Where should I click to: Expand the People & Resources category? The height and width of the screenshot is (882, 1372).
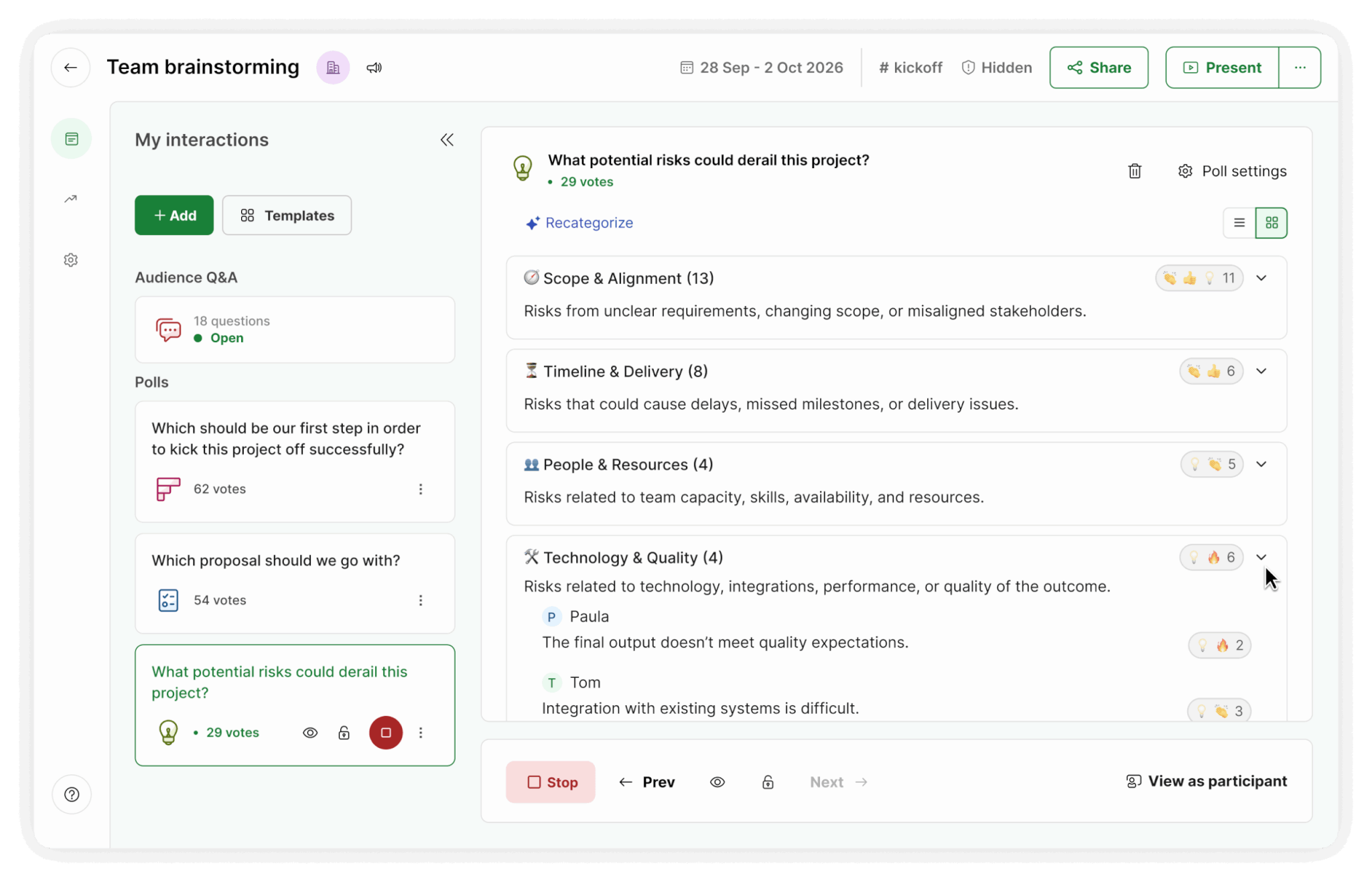(1261, 464)
